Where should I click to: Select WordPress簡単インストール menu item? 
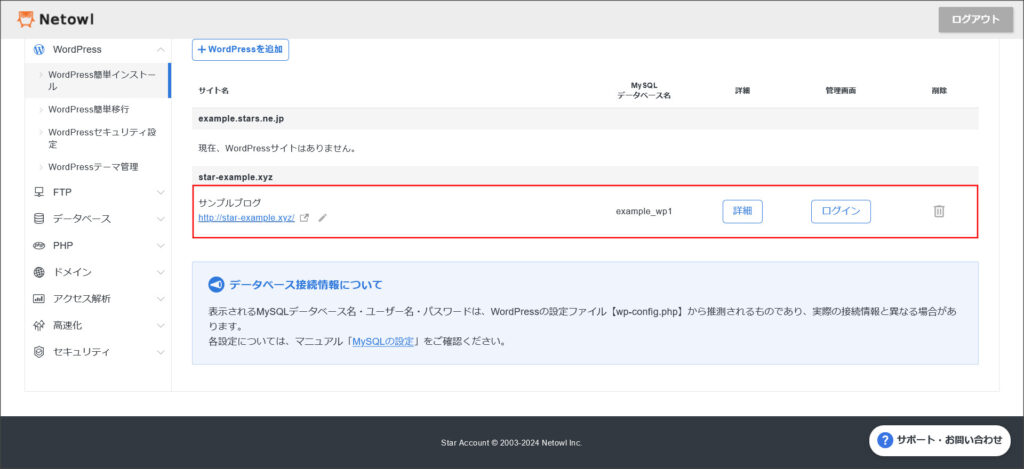coord(98,80)
